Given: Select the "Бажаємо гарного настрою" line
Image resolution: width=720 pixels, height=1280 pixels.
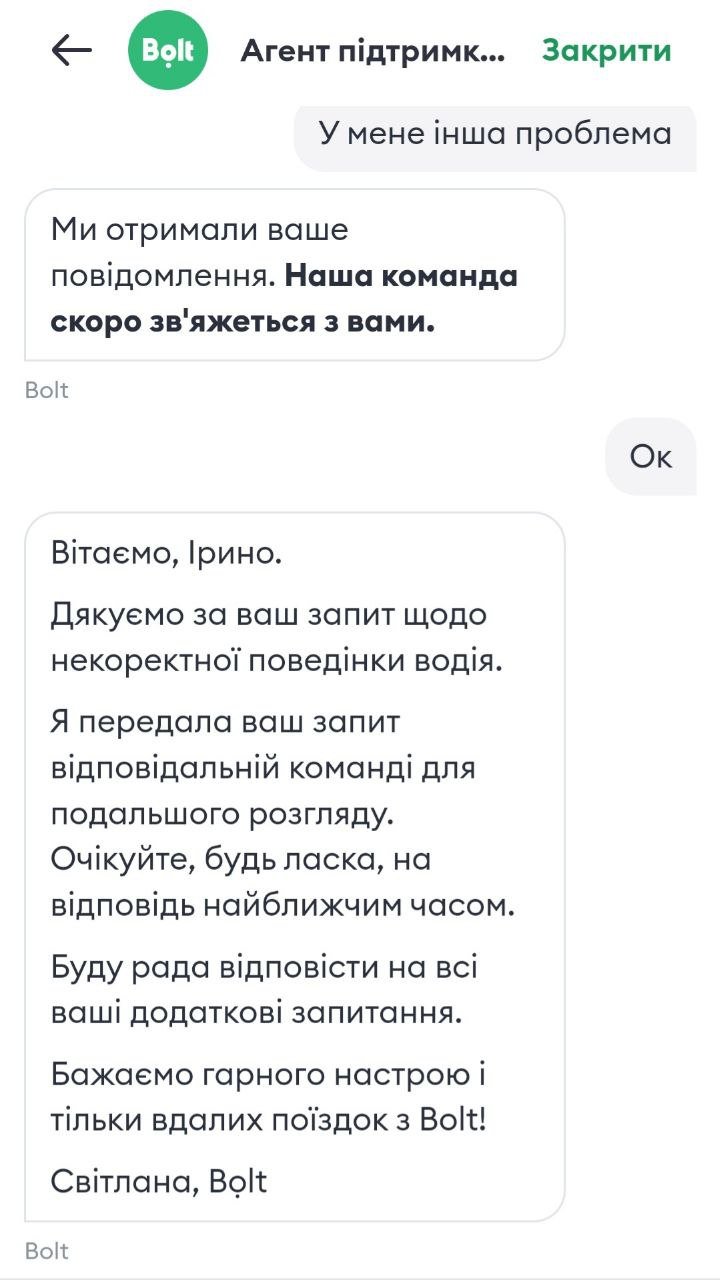Looking at the screenshot, I should coord(268,1075).
